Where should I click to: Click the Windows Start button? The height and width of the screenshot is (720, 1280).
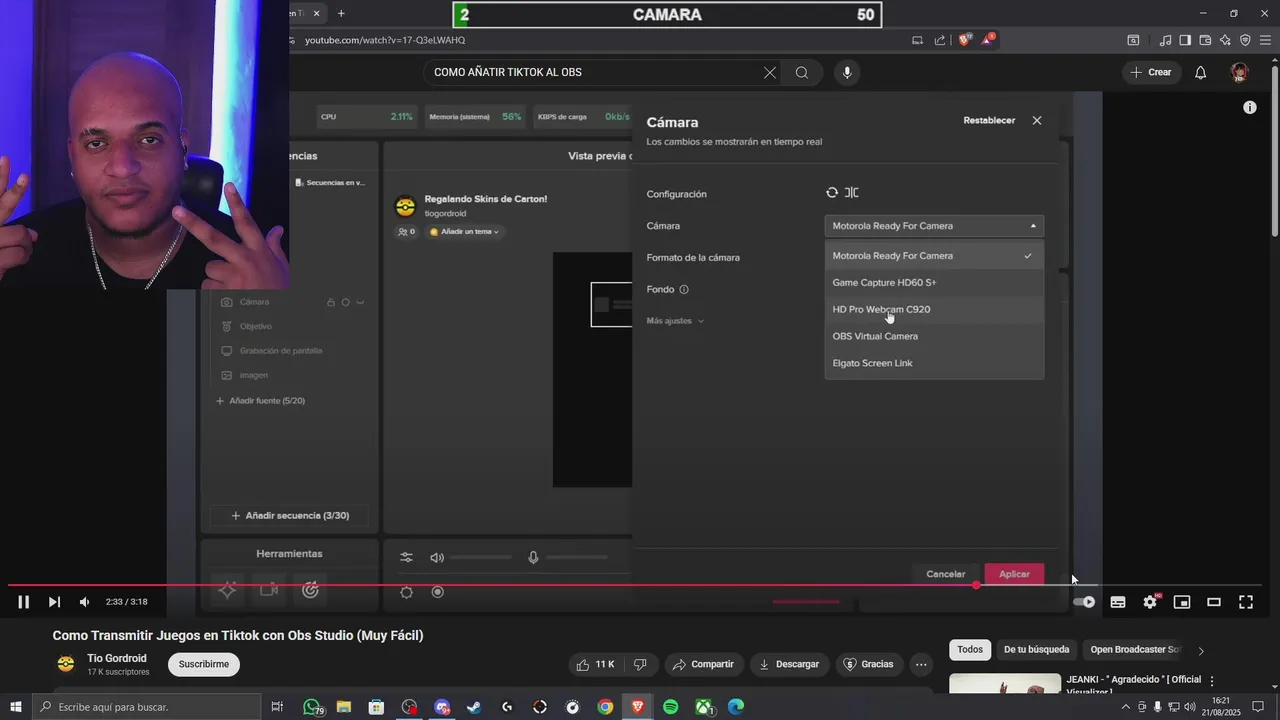[x=15, y=707]
